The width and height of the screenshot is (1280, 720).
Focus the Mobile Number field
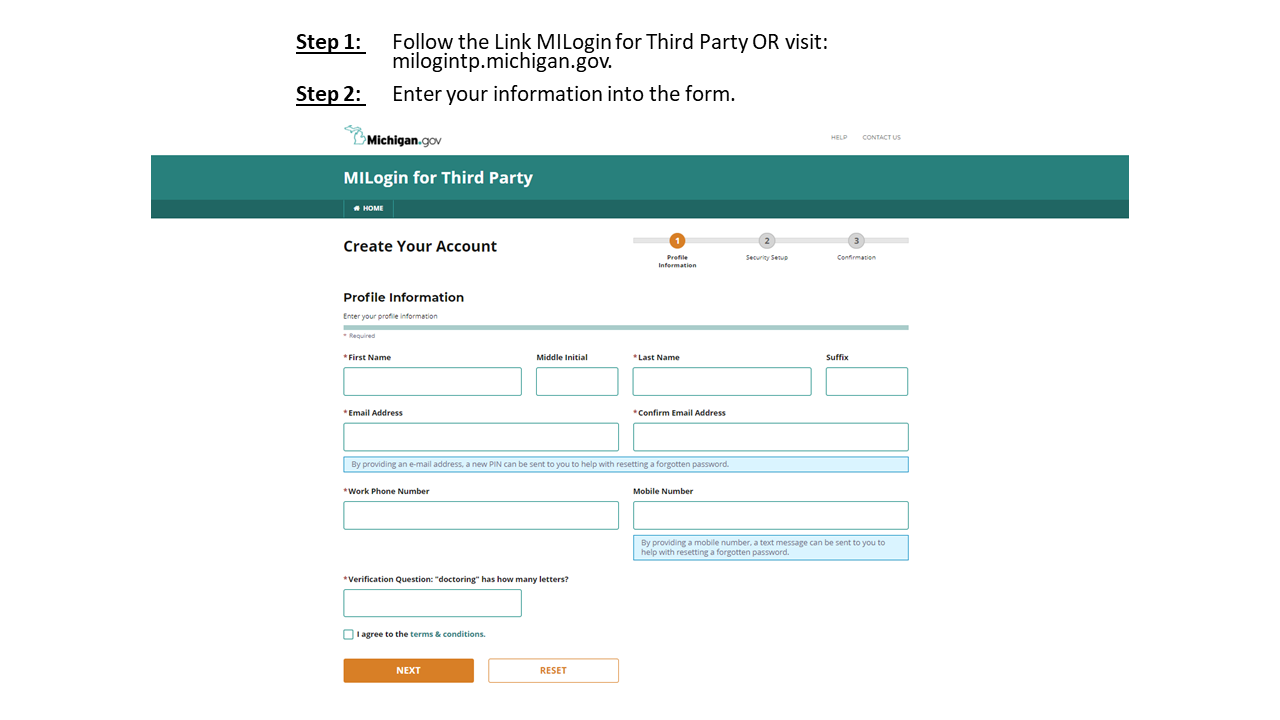770,515
